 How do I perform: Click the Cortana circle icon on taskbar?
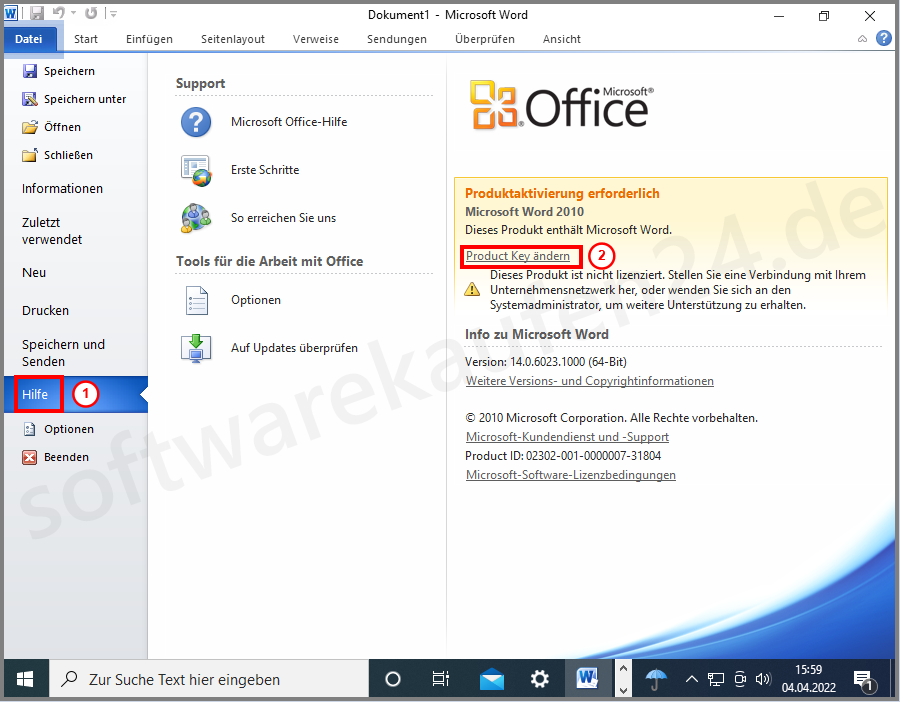[393, 679]
